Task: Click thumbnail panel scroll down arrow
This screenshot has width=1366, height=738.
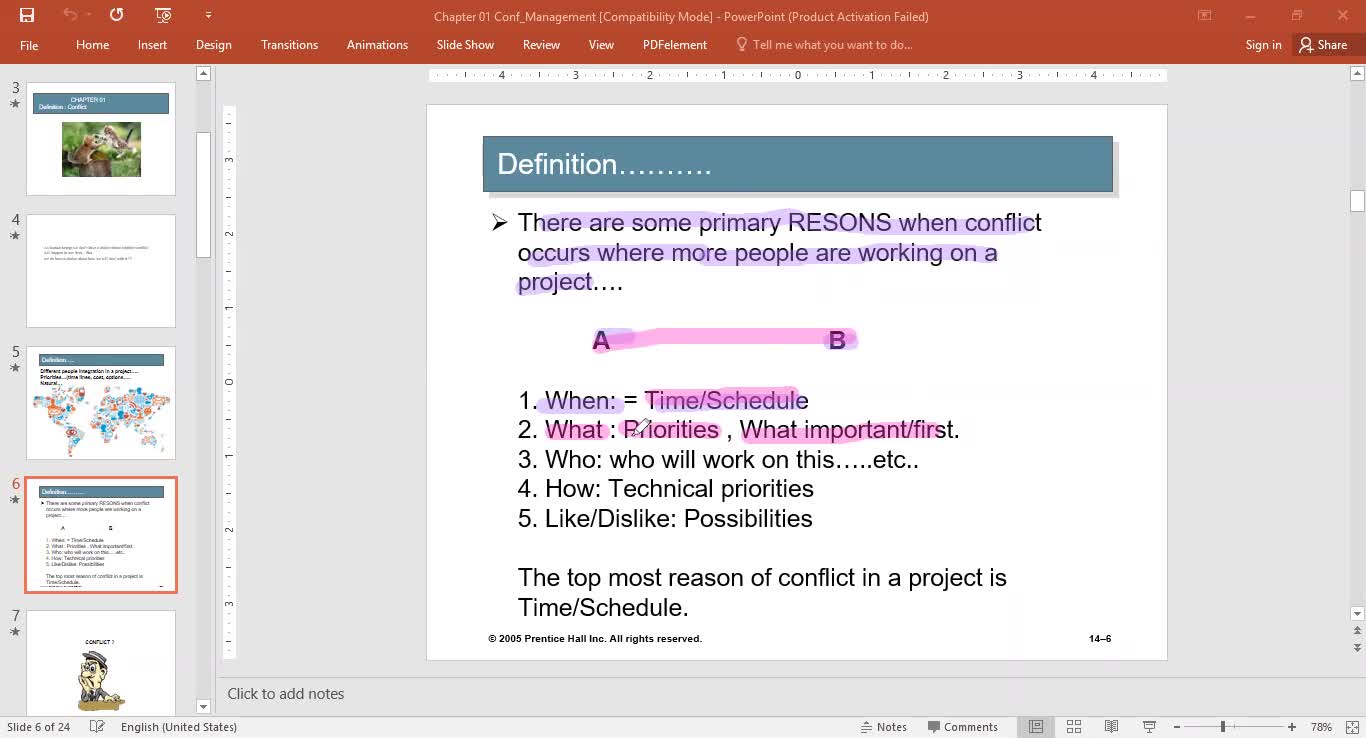Action: (204, 707)
